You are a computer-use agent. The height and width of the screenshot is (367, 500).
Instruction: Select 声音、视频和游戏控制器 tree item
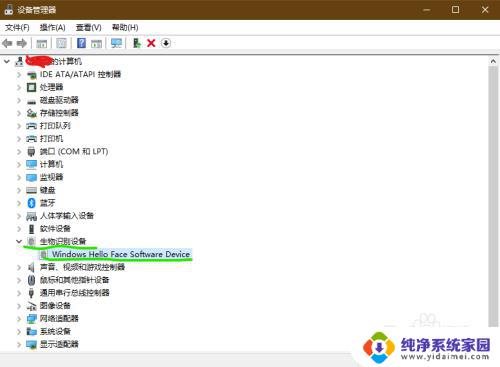pyautogui.click(x=82, y=267)
